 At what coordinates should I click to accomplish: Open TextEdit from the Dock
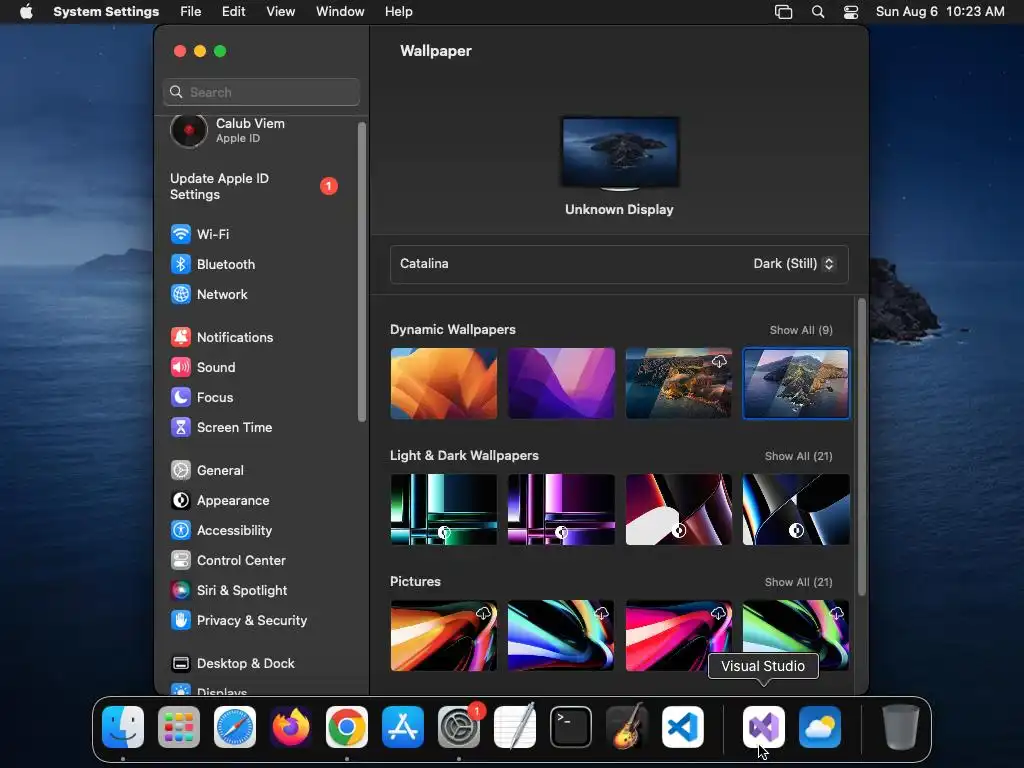click(515, 727)
